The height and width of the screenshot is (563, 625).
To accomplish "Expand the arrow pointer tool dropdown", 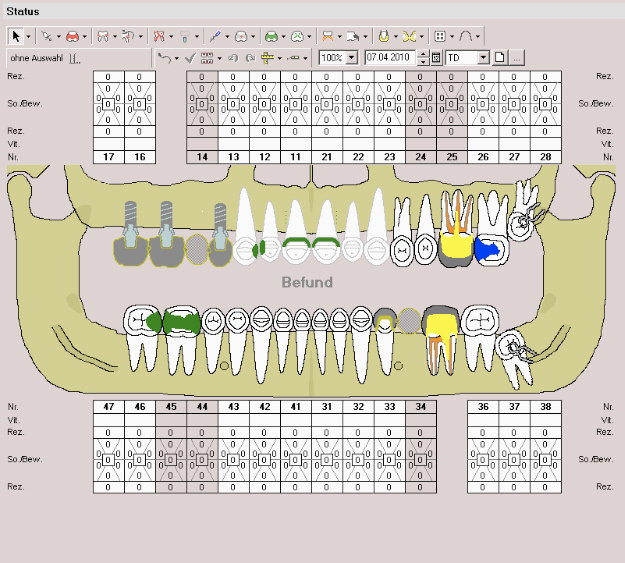I will tap(29, 35).
